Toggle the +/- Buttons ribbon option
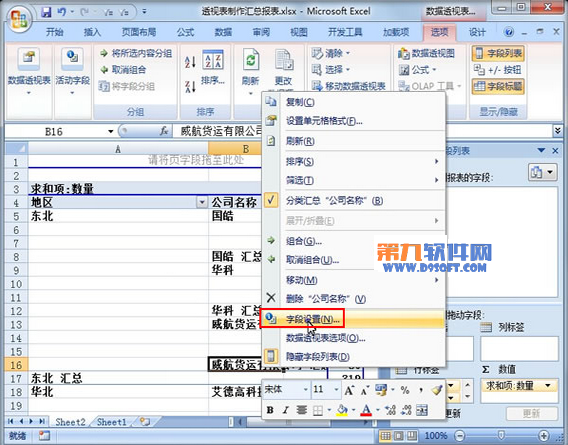This screenshot has width=568, height=445. pos(497,70)
